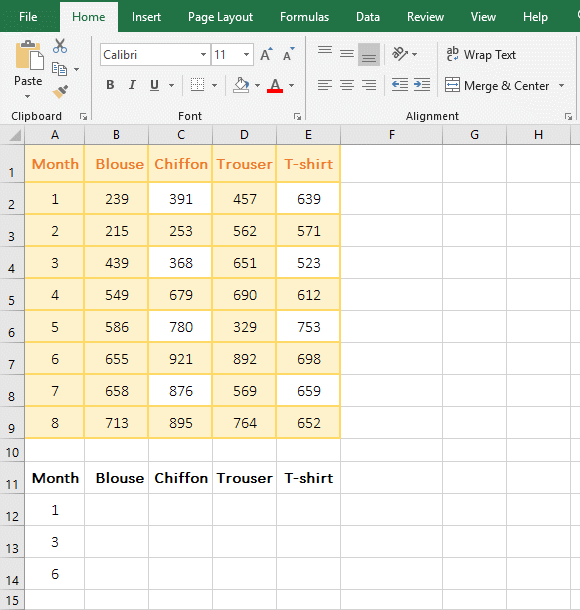Switch to the Insert tab
The image size is (580, 610).
146,17
